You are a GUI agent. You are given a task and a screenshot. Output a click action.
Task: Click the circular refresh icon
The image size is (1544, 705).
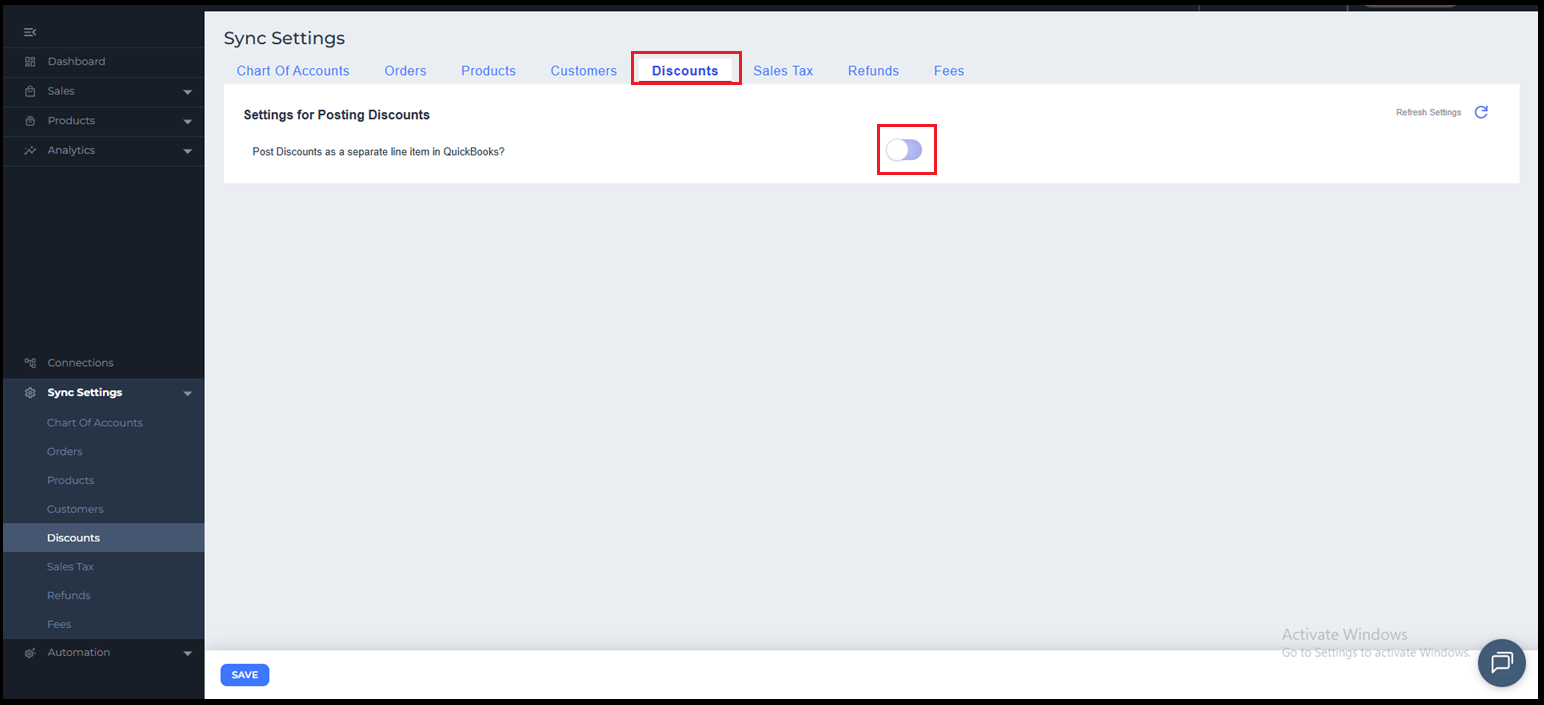coord(1481,112)
